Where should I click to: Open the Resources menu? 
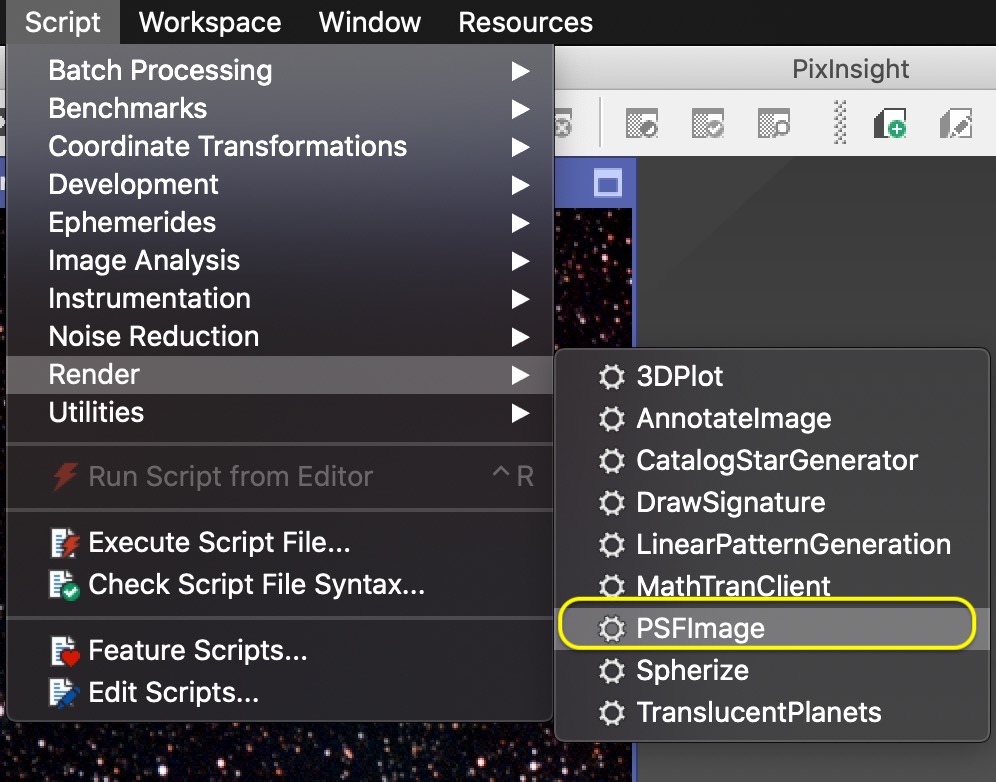(525, 22)
